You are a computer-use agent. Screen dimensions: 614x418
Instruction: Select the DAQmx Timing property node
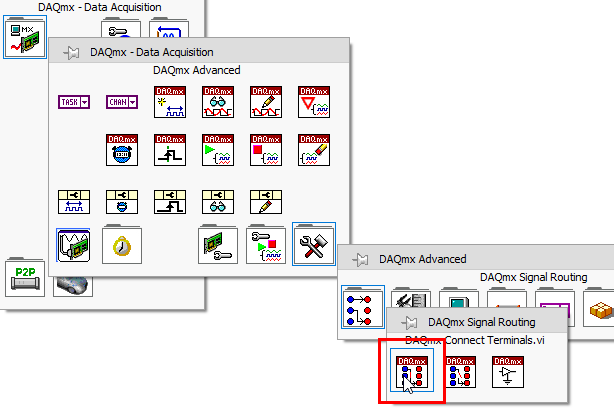tap(122, 202)
